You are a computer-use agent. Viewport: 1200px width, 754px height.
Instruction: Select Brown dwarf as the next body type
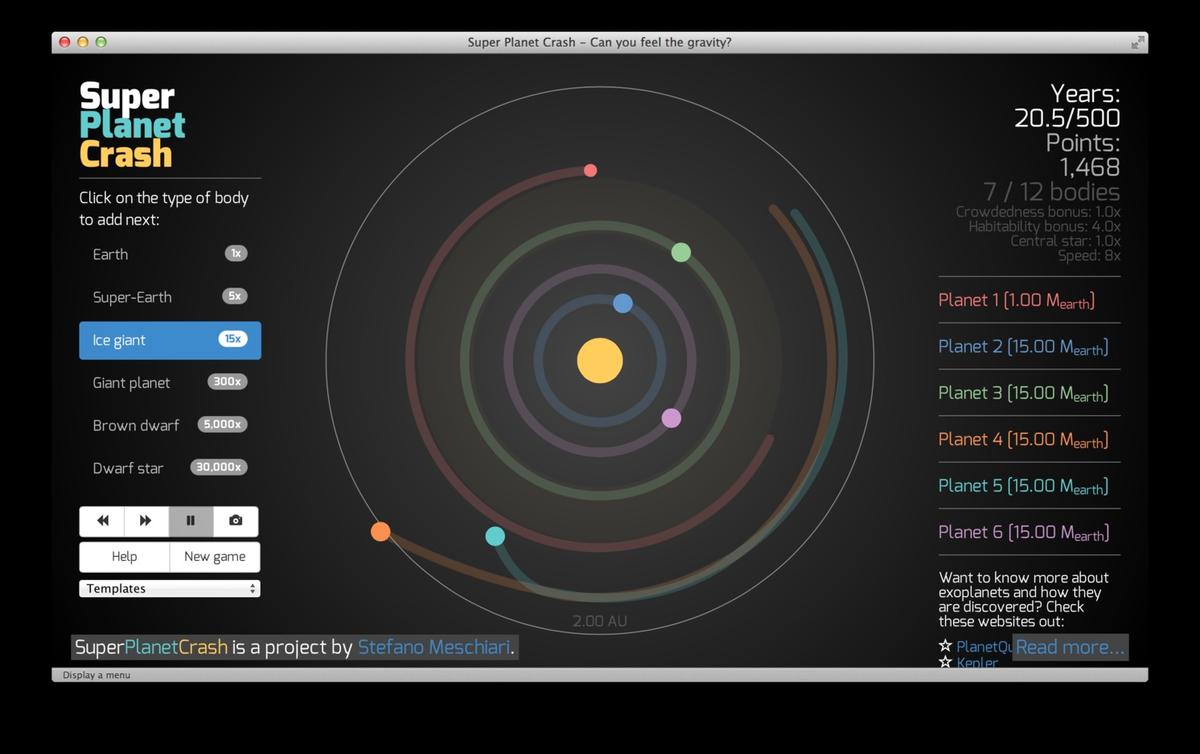[169, 425]
